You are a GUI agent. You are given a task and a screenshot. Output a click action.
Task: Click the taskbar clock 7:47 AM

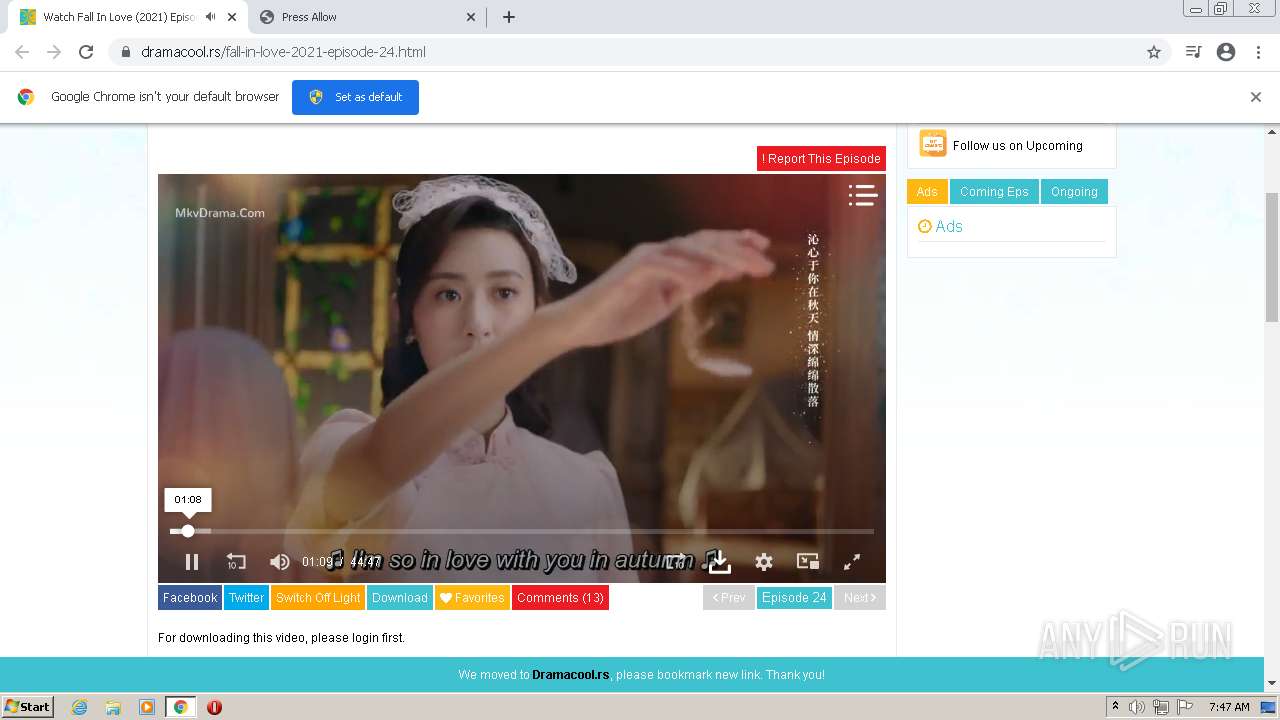[x=1229, y=707]
